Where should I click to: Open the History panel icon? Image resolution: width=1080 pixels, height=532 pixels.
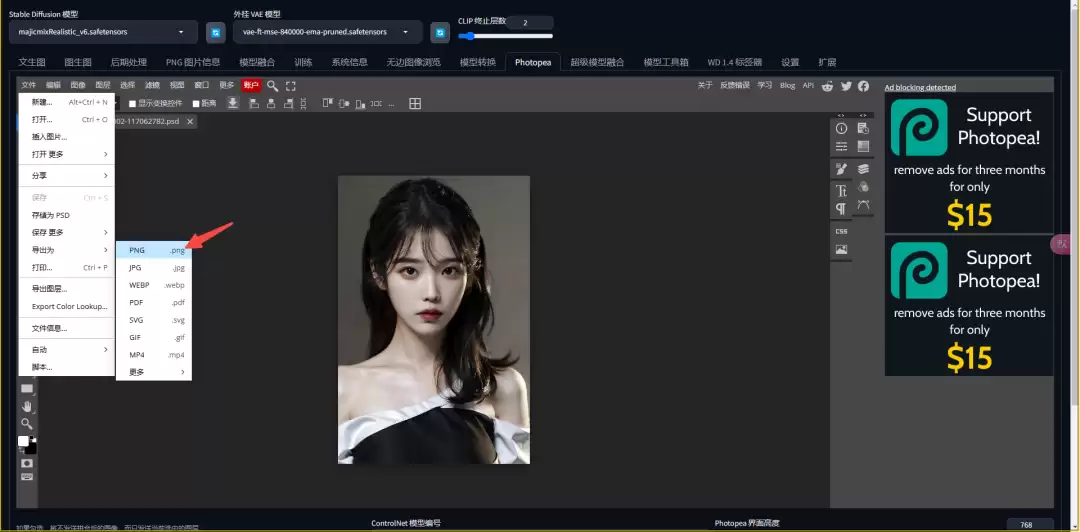click(x=863, y=128)
